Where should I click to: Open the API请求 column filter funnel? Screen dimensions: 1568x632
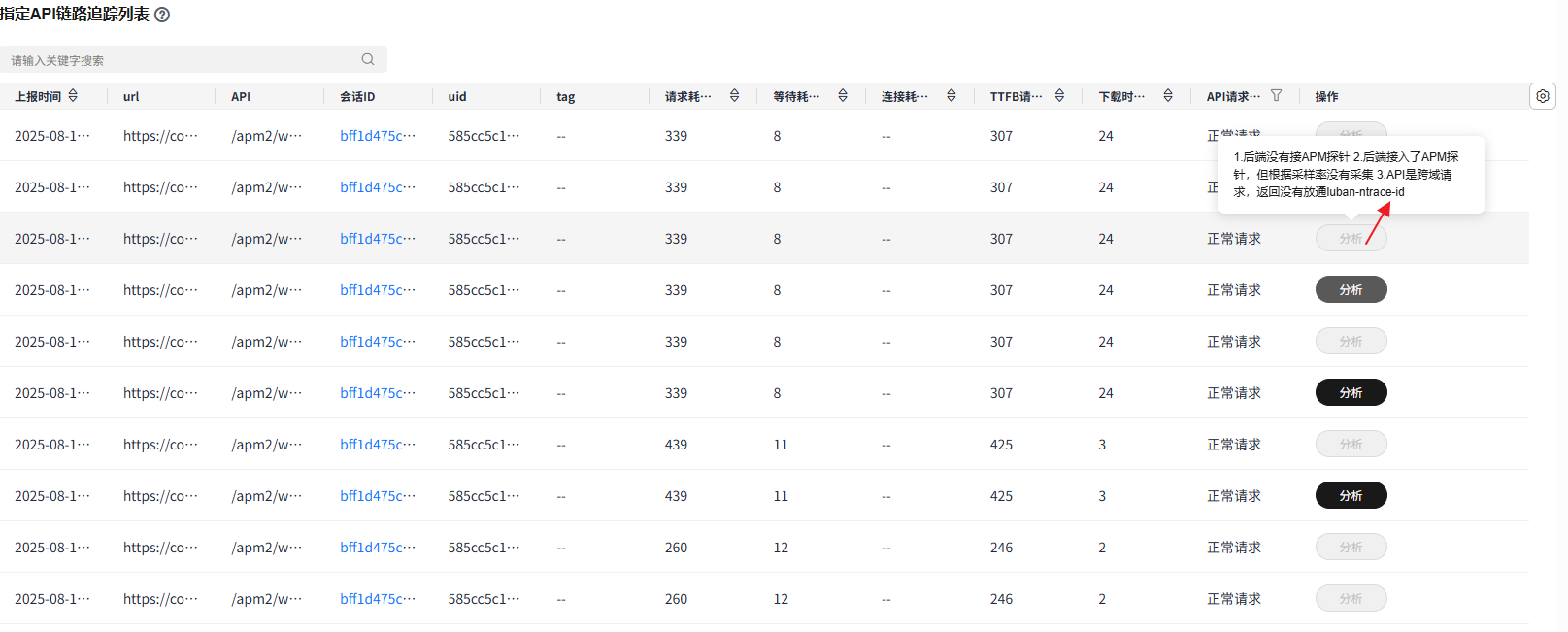1276,96
